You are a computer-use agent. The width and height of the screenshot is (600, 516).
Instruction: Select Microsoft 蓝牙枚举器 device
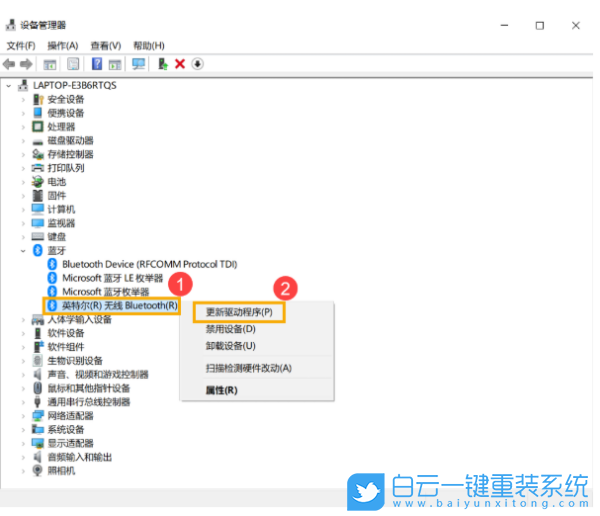(x=106, y=292)
